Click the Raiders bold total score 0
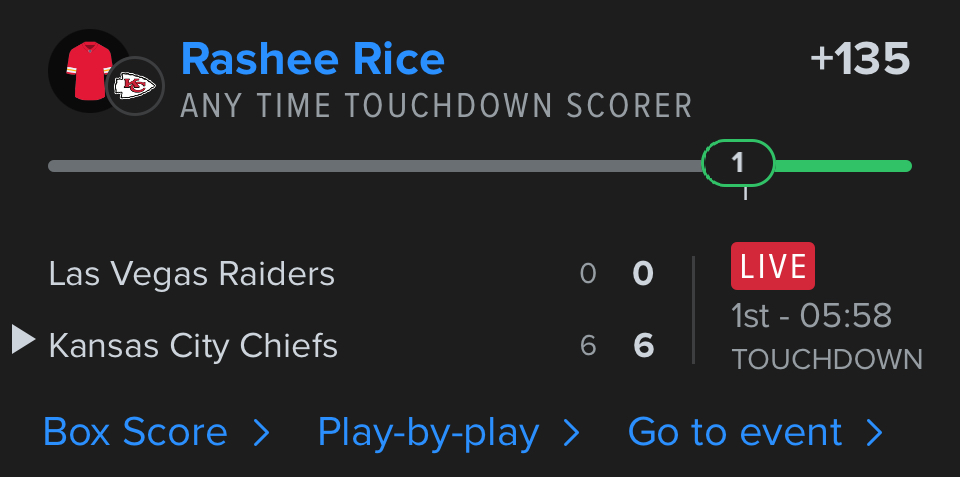 644,274
